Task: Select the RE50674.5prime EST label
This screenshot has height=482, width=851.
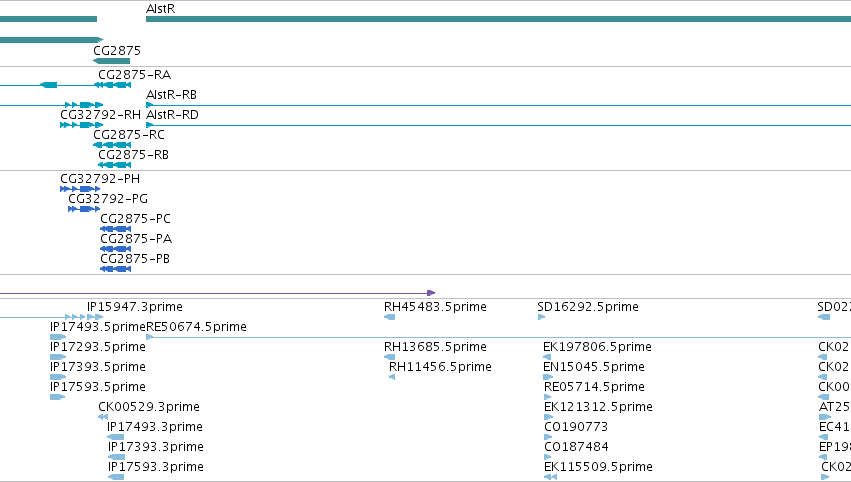Action: click(196, 327)
